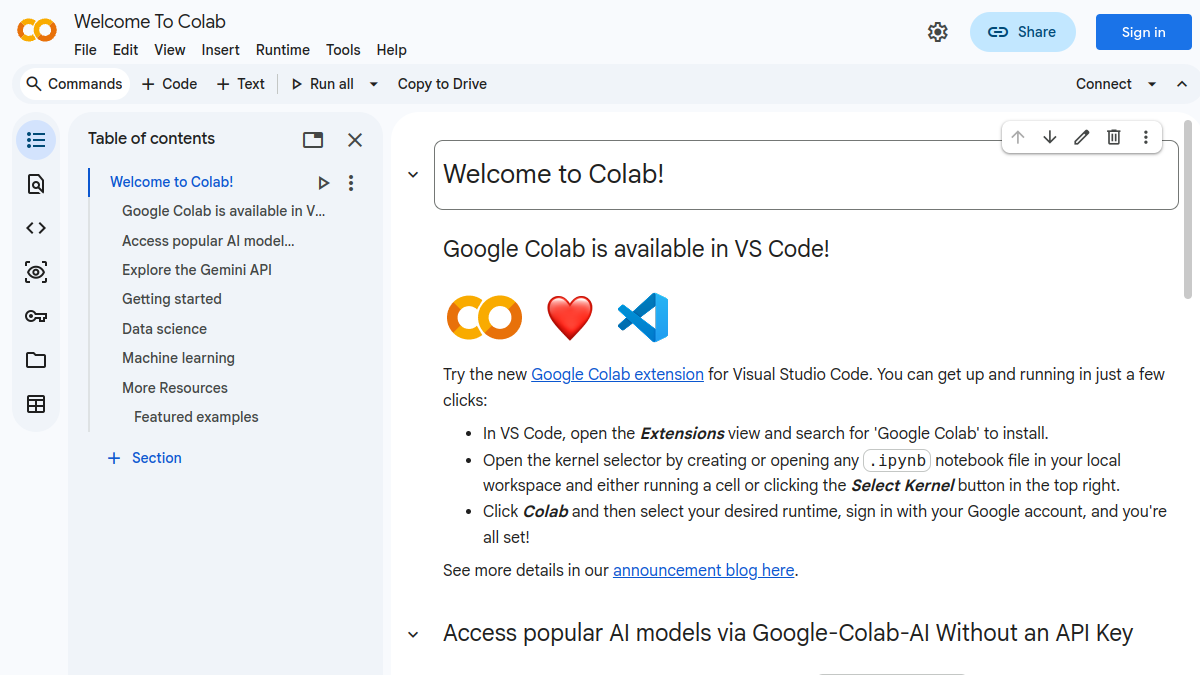Click Copy to Drive

(442, 84)
